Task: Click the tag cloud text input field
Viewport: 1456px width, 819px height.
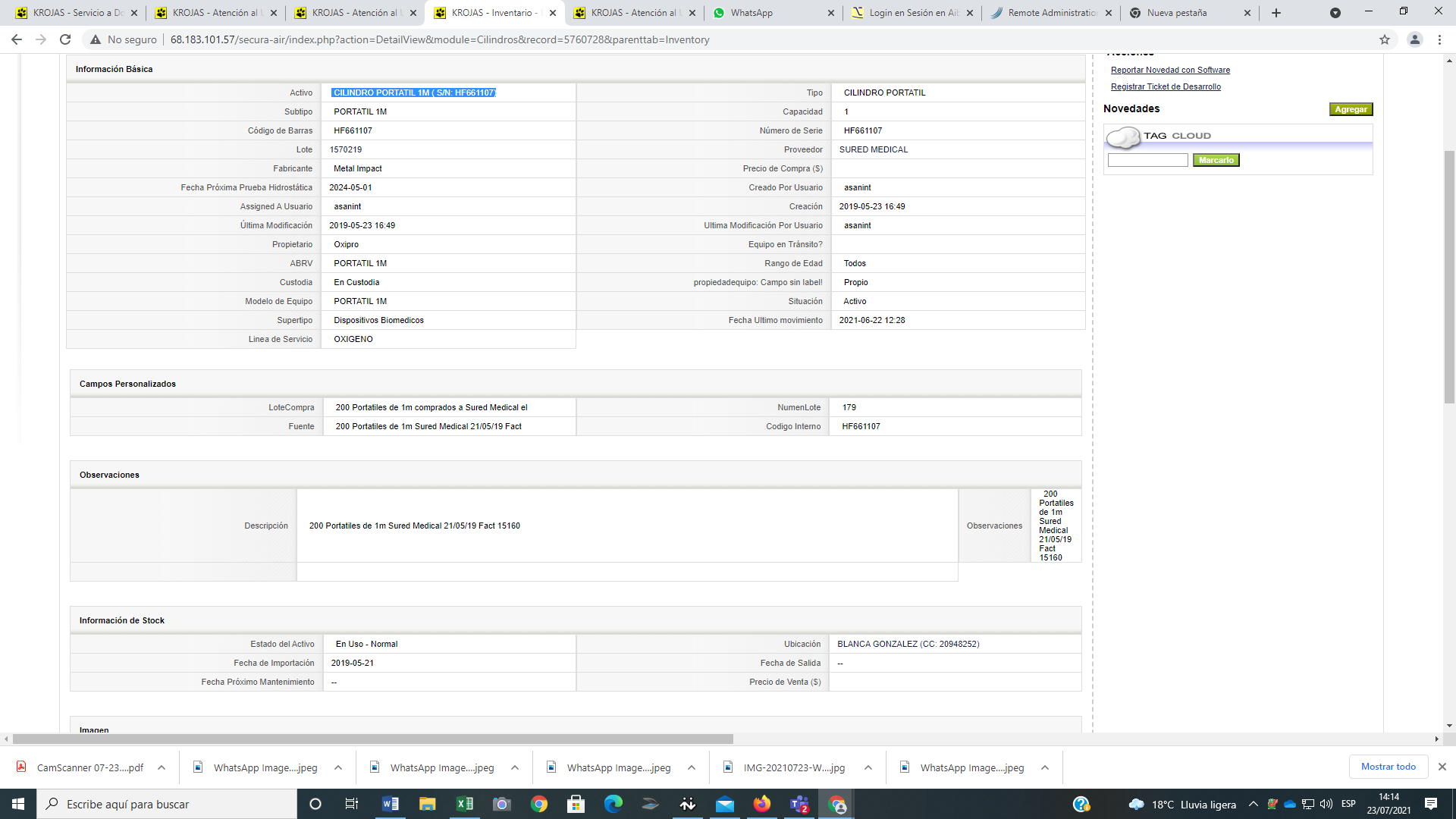Action: [x=1147, y=160]
